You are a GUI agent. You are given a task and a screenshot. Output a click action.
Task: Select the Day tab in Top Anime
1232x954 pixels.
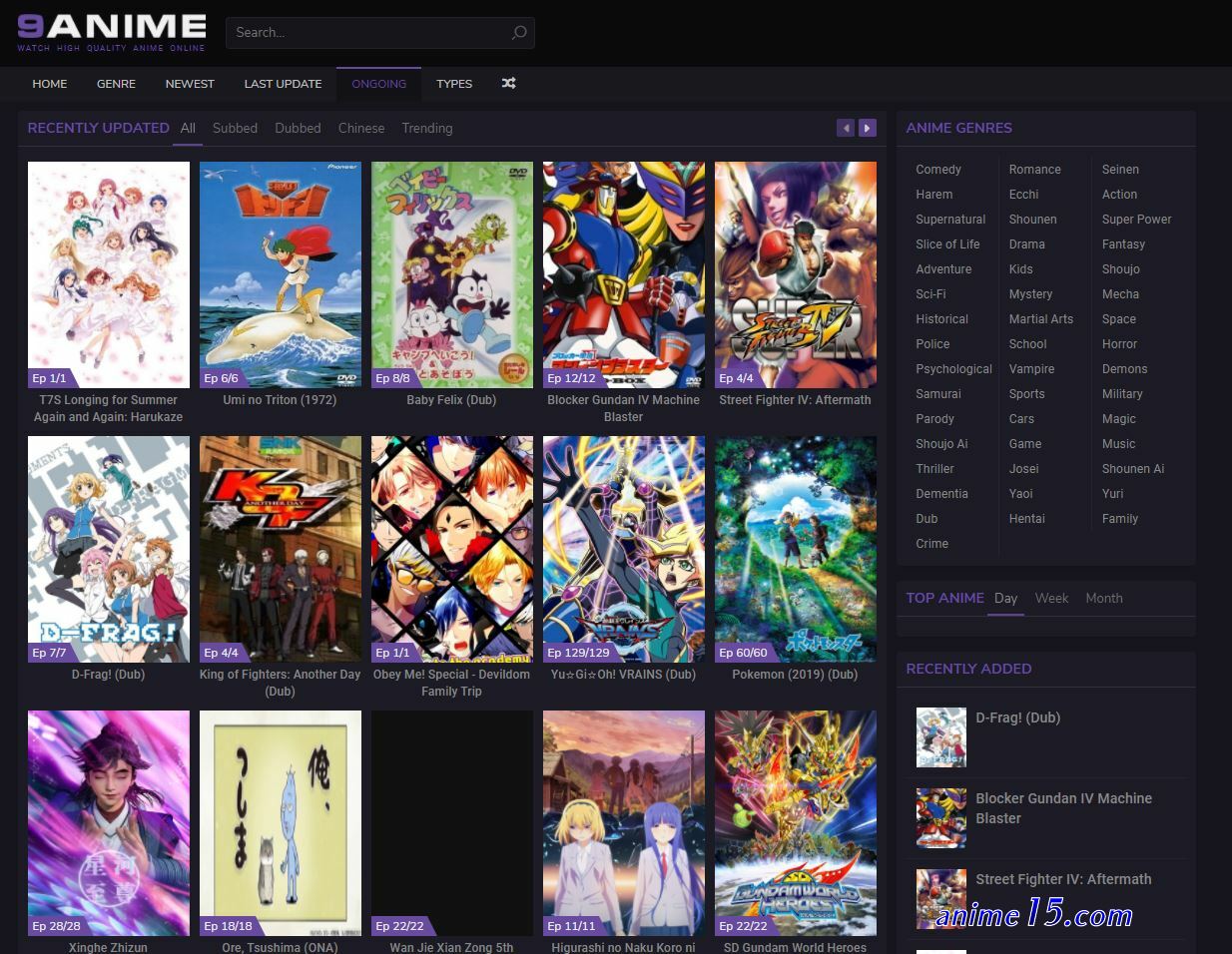1005,598
